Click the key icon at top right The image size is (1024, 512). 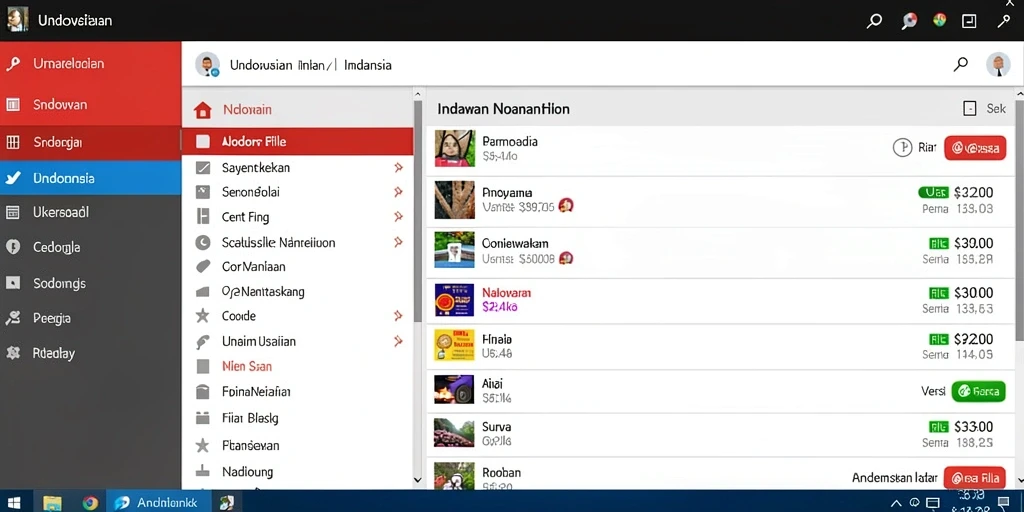pyautogui.click(x=1004, y=21)
